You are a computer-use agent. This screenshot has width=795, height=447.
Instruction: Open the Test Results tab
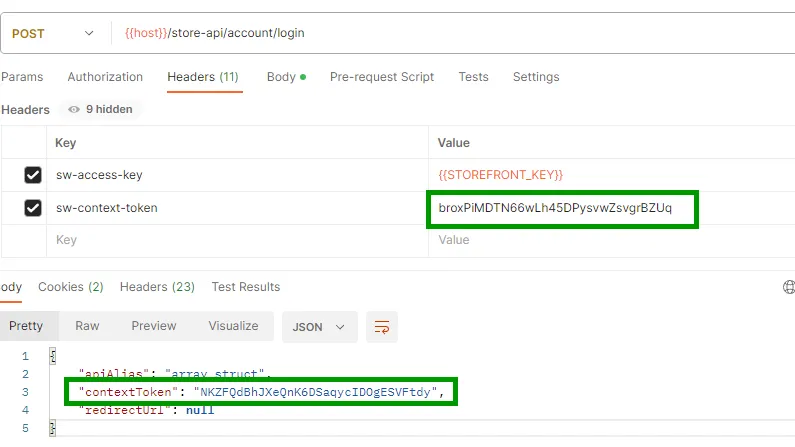246,287
